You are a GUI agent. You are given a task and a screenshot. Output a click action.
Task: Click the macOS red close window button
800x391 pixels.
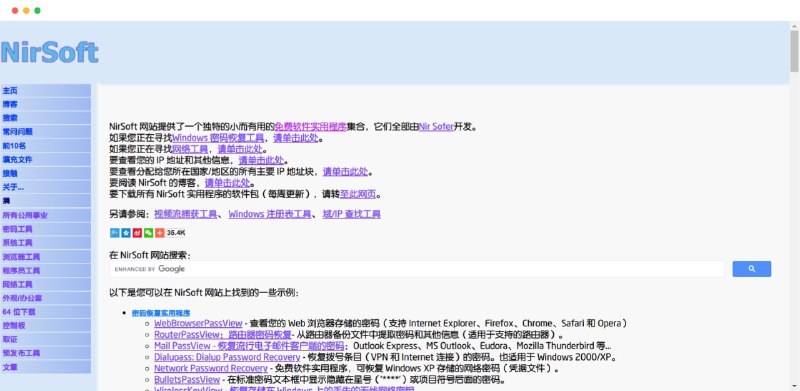[15, 10]
